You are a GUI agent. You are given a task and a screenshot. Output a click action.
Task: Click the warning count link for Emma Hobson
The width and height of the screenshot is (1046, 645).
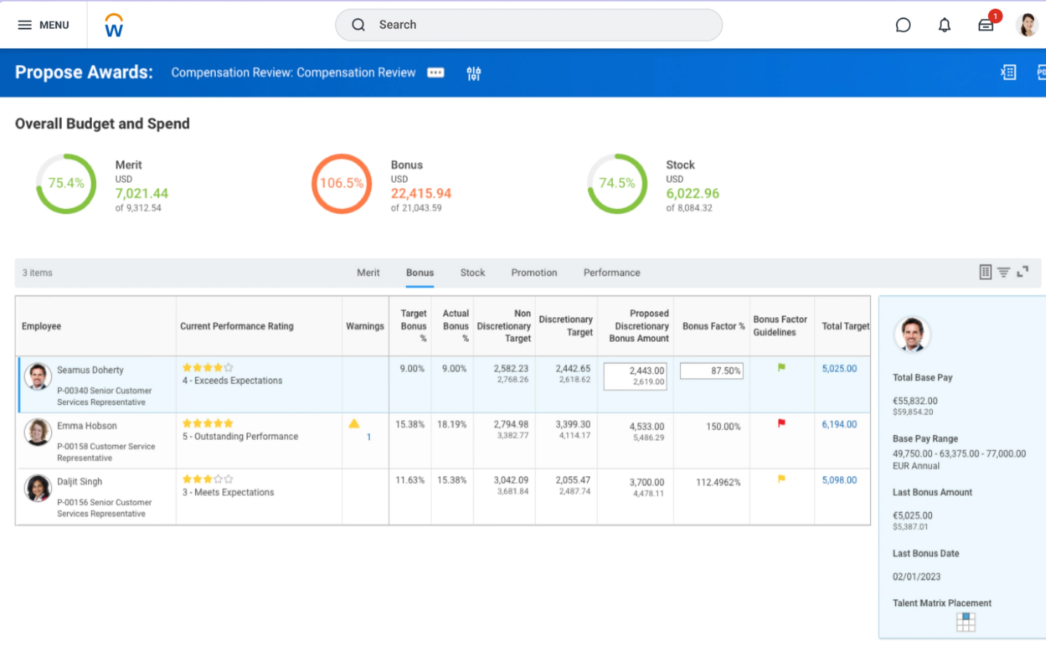pos(368,437)
